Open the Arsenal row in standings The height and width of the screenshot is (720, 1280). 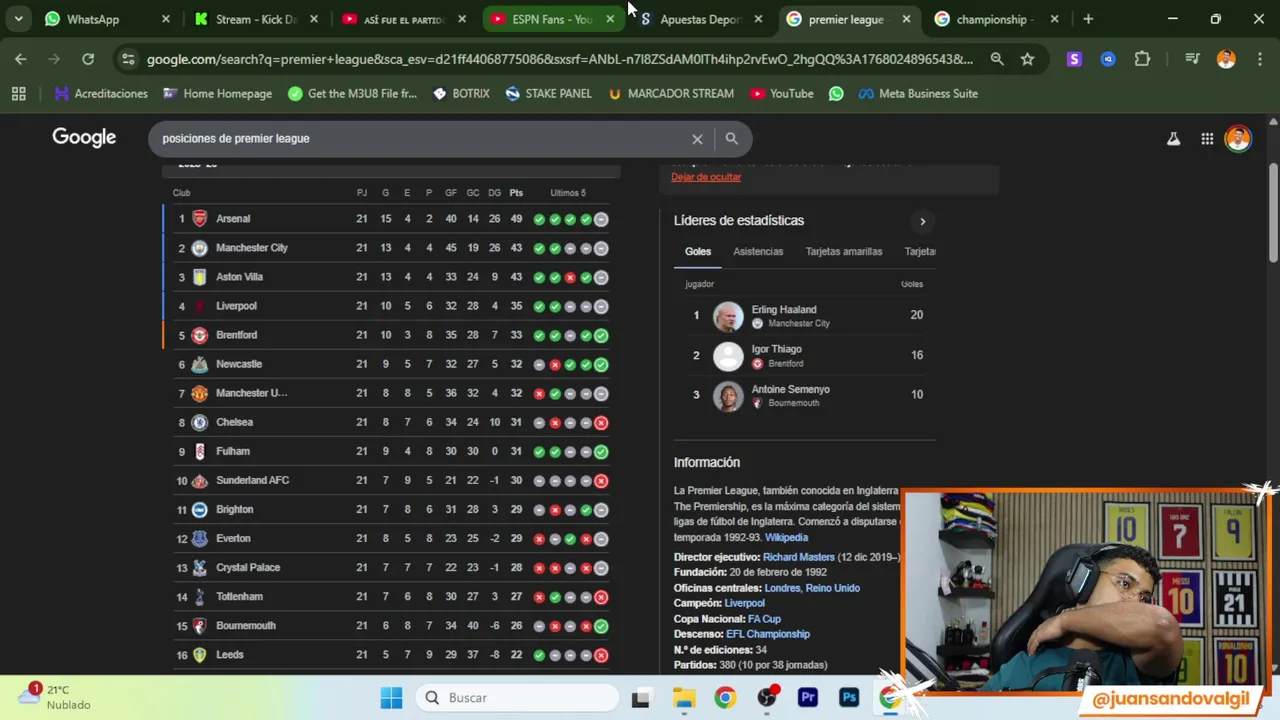coord(391,218)
